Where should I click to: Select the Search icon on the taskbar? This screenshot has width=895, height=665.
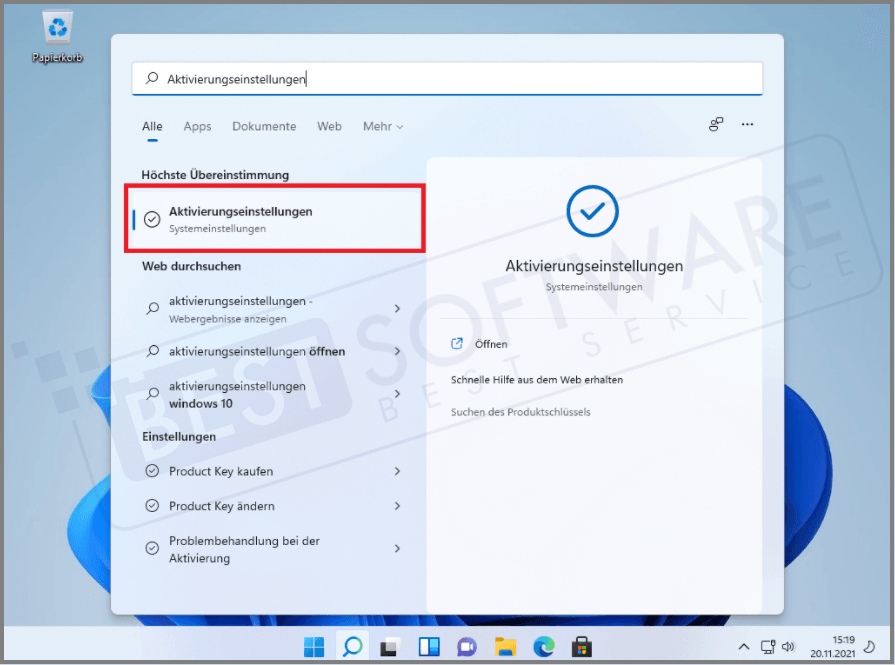(x=351, y=647)
